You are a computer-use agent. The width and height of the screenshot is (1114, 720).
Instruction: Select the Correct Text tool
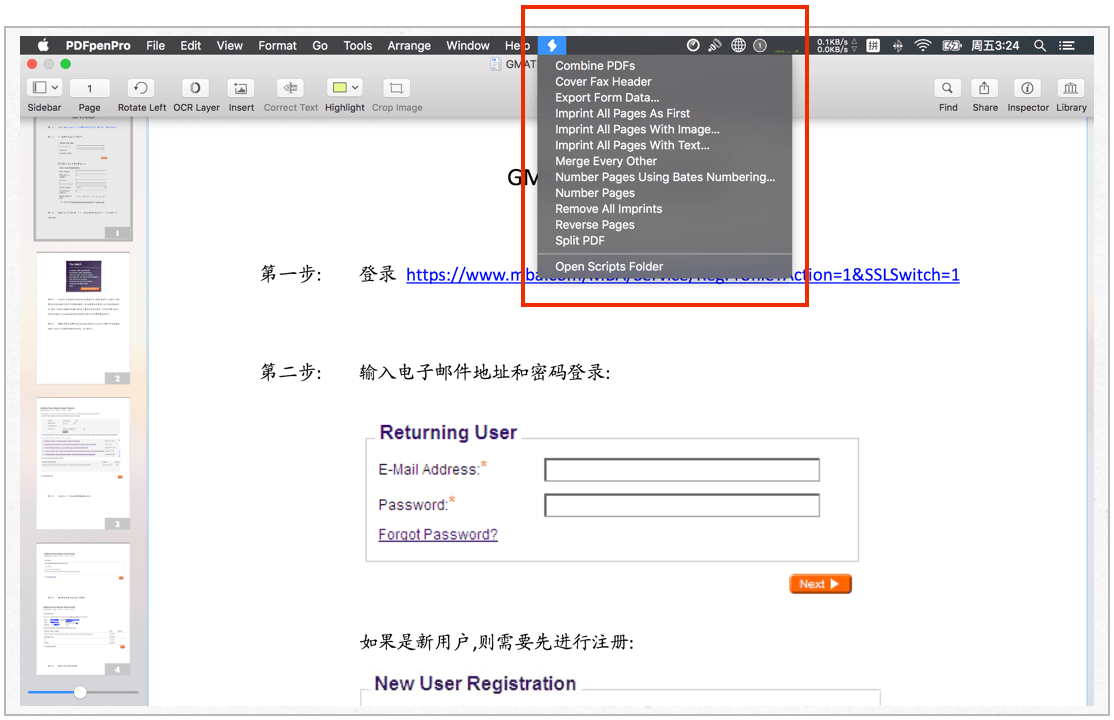click(x=291, y=87)
